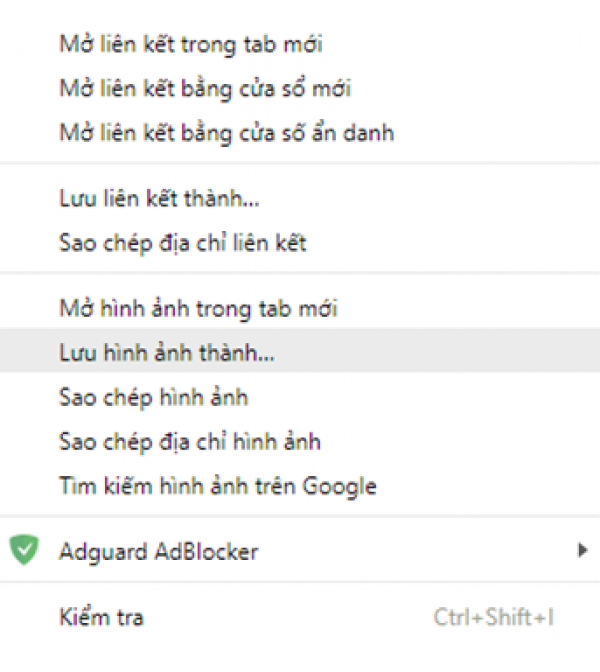Open link via "cửa sổ ẩn danh" entry
This screenshot has width=600, height=672.
[226, 132]
